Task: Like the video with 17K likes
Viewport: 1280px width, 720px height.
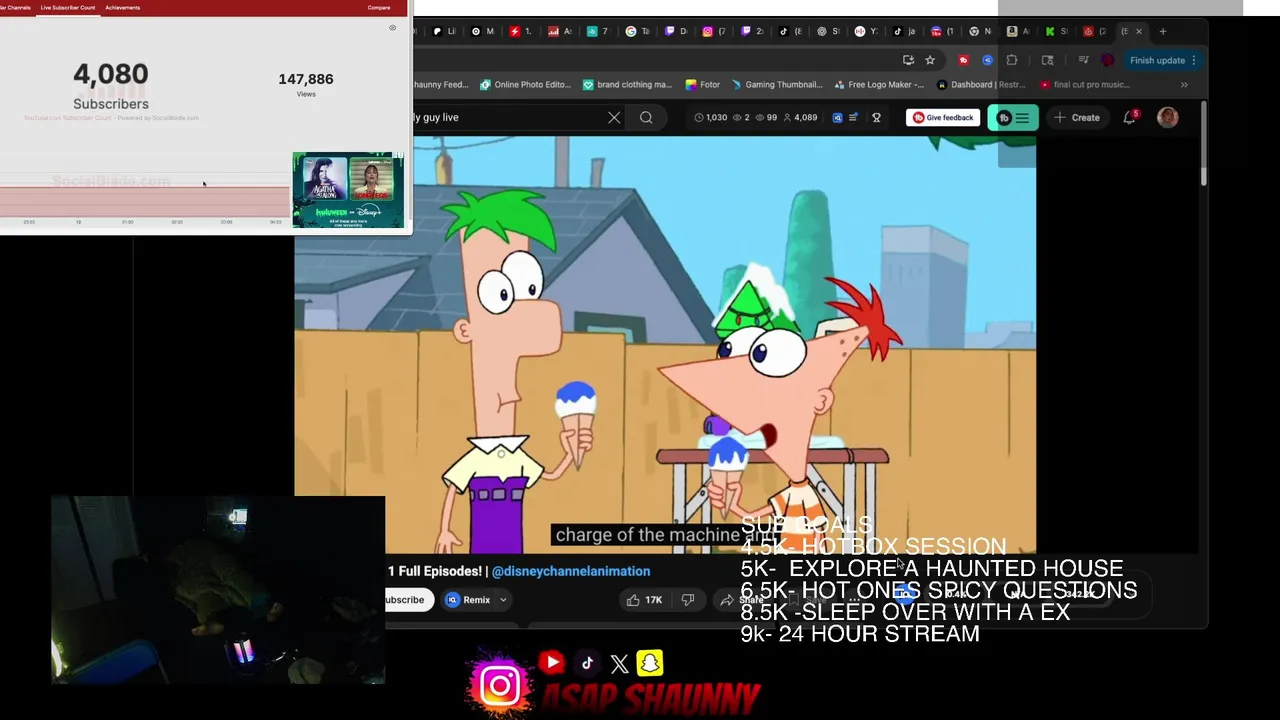Action: [643, 600]
